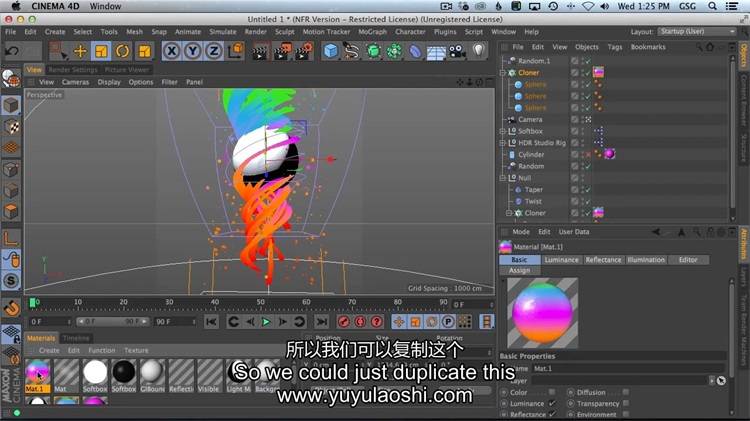Toggle Twist deformer enable checkmark
This screenshot has width=750, height=421.
tap(587, 201)
